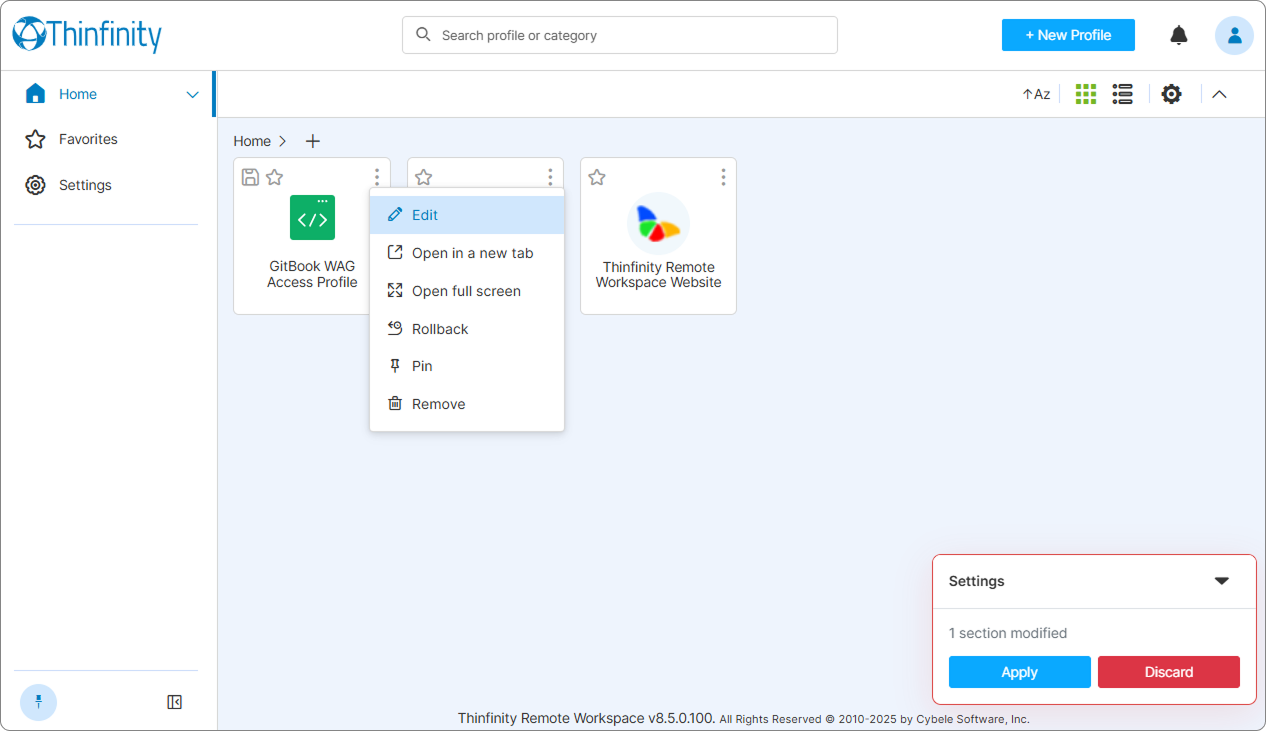Discard the modified settings

point(1169,672)
